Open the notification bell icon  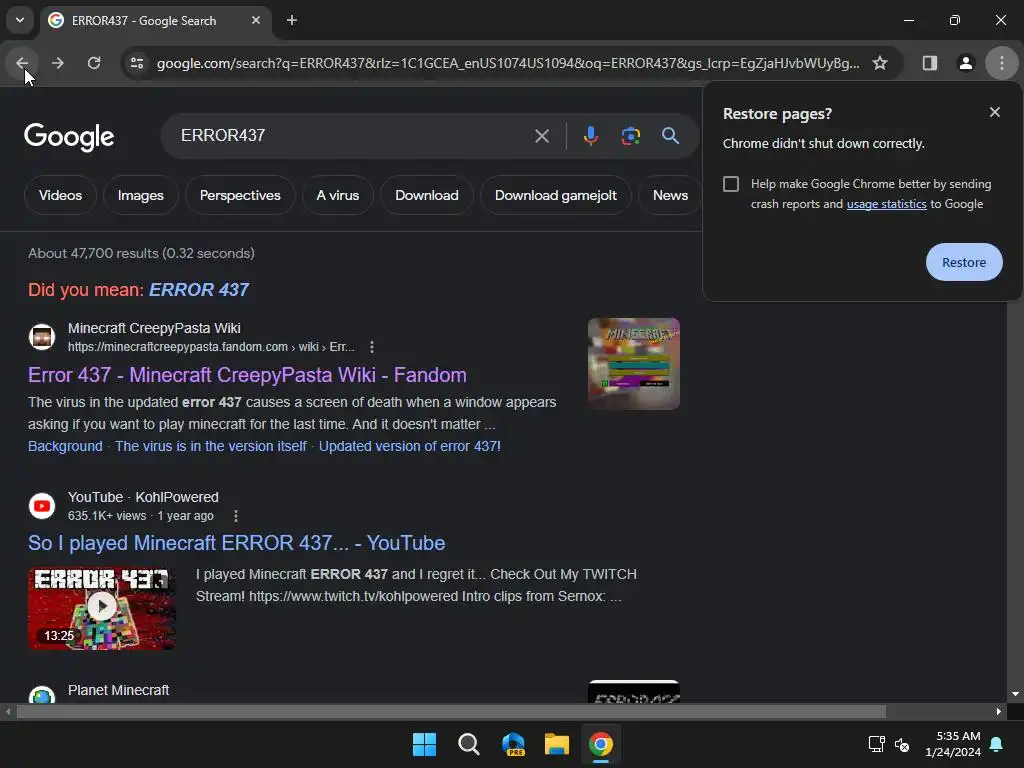tap(997, 744)
